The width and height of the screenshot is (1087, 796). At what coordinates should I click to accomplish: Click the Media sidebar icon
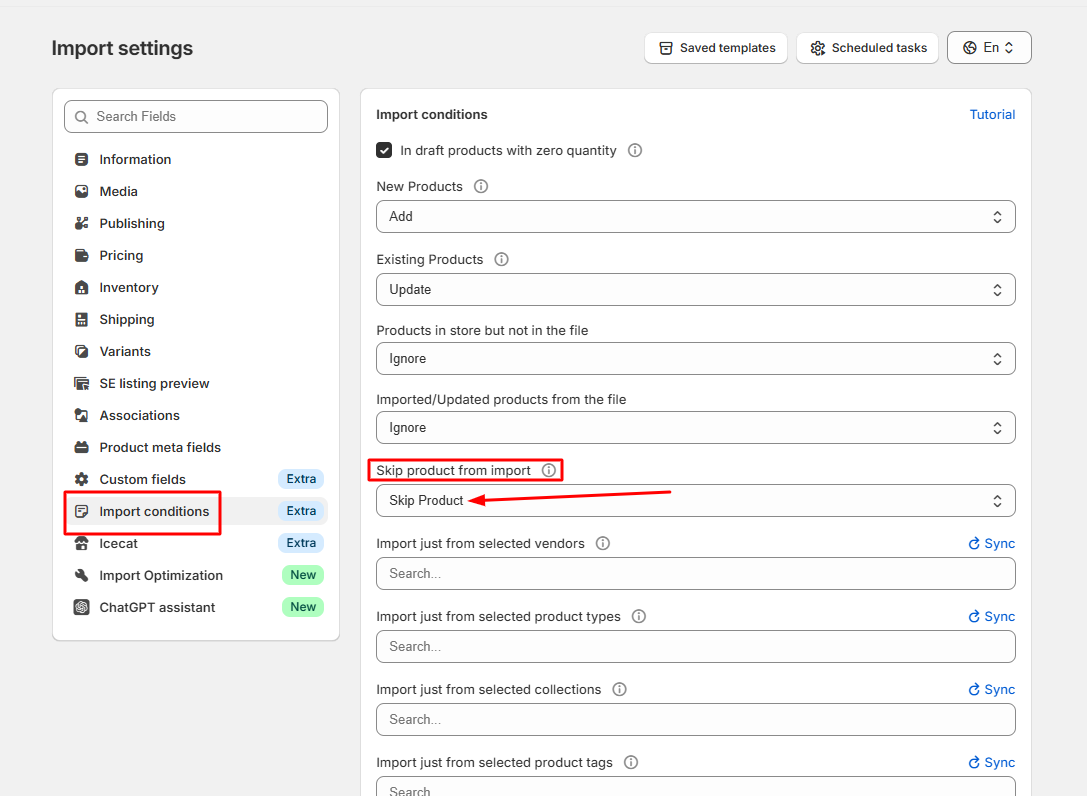81,191
